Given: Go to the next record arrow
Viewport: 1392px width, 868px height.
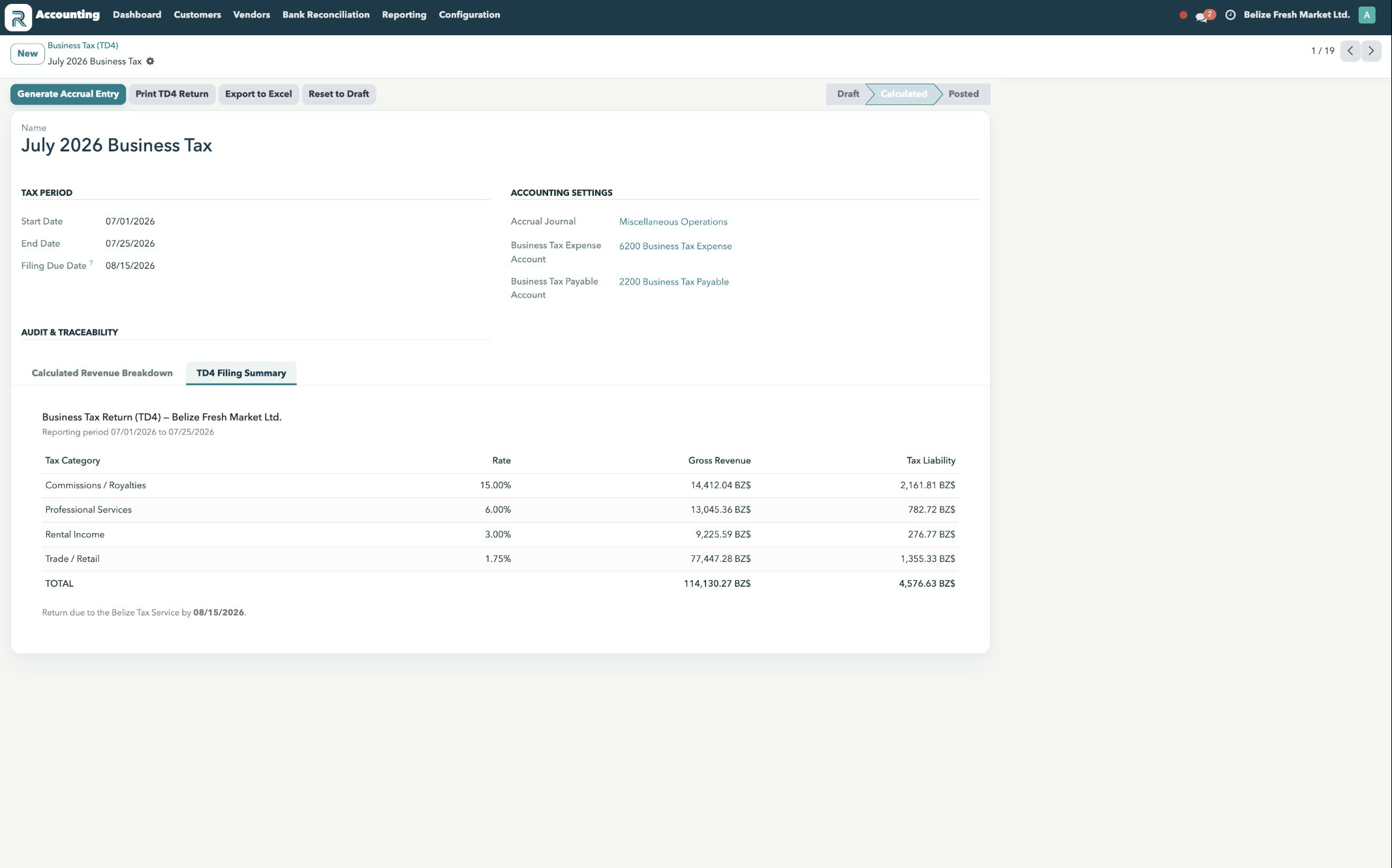Looking at the screenshot, I should pyautogui.click(x=1371, y=51).
